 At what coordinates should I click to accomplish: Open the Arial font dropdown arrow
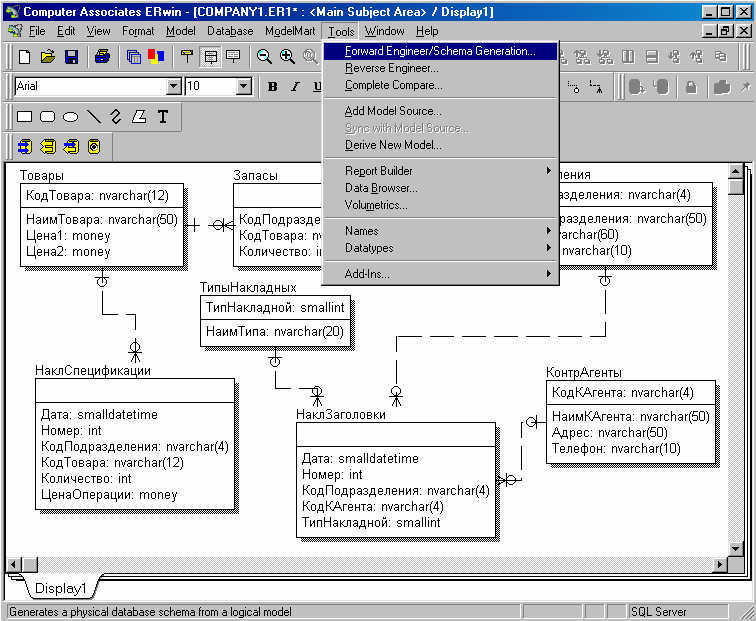pos(174,87)
